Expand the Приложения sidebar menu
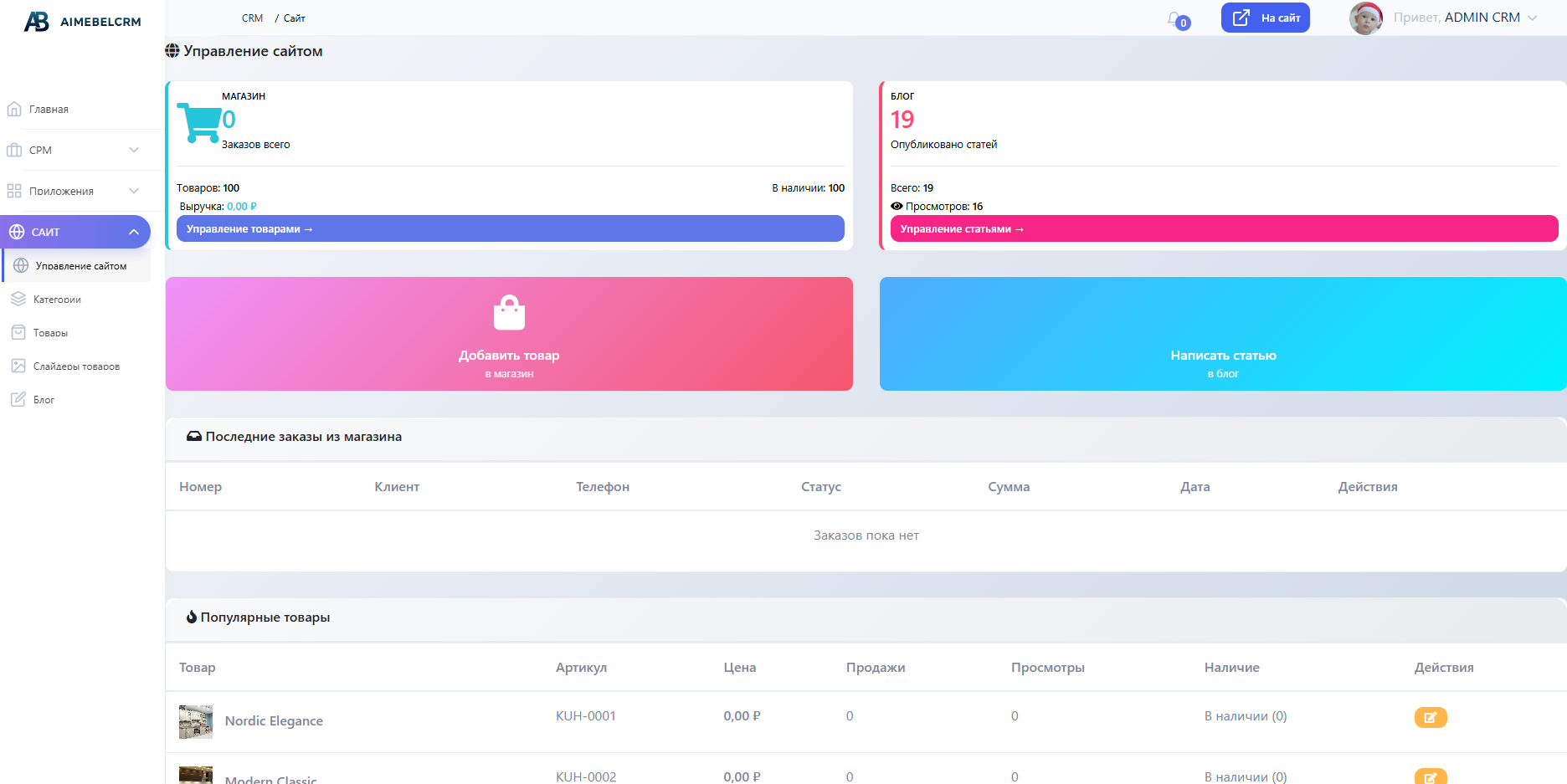This screenshot has height=784, width=1567. (74, 192)
